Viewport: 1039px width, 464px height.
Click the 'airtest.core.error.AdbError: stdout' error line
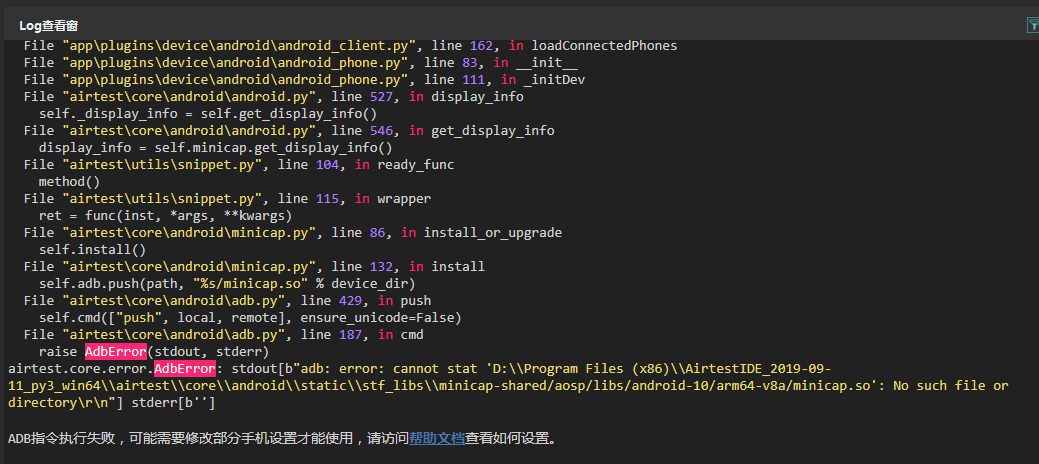419,369
